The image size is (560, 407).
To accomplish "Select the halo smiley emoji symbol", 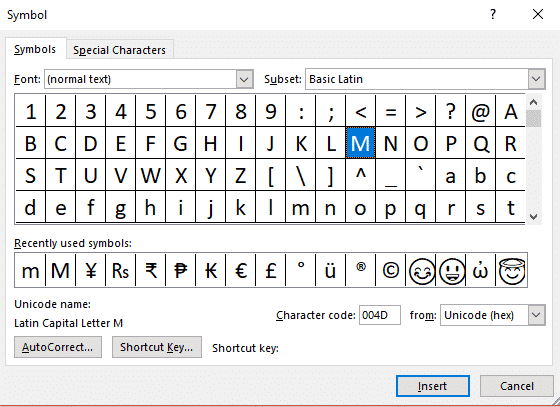I will pos(511,270).
